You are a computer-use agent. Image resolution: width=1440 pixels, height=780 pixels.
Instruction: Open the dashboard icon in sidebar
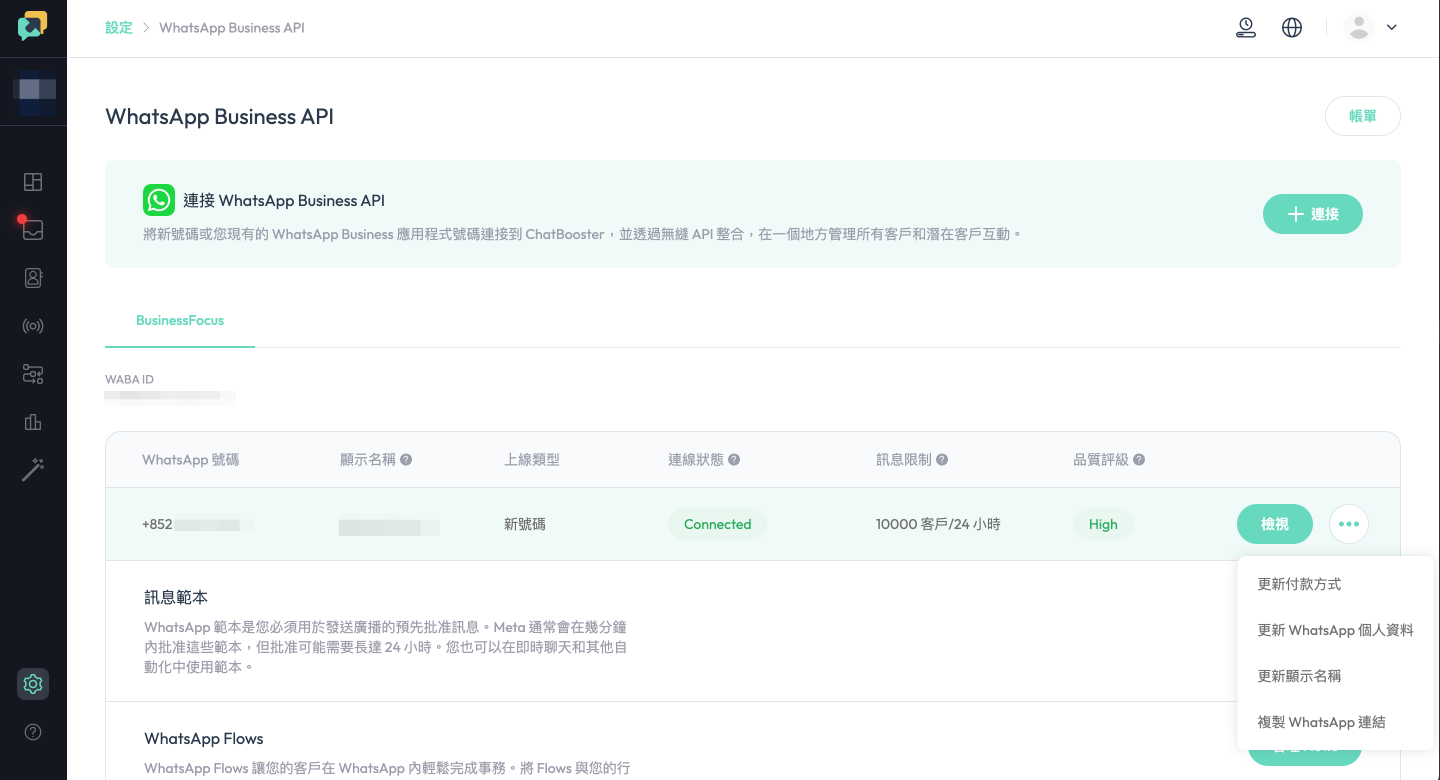[33, 182]
